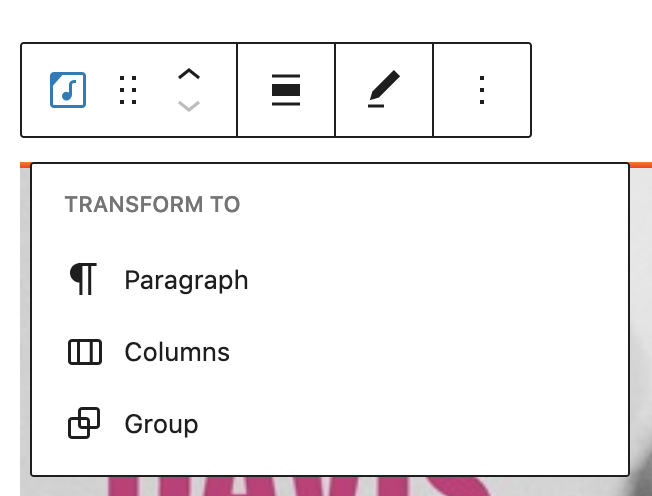Click the pilcrow Paragraph icon
652x496 pixels.
[84, 280]
